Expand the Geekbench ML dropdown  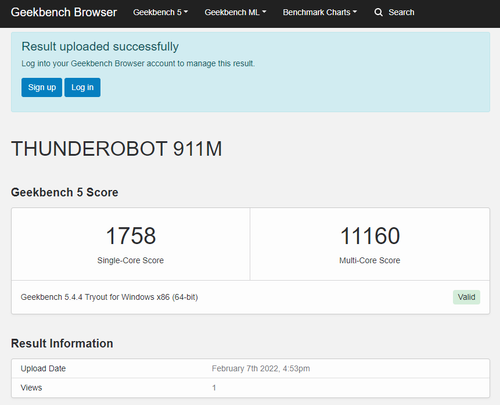[x=235, y=12]
